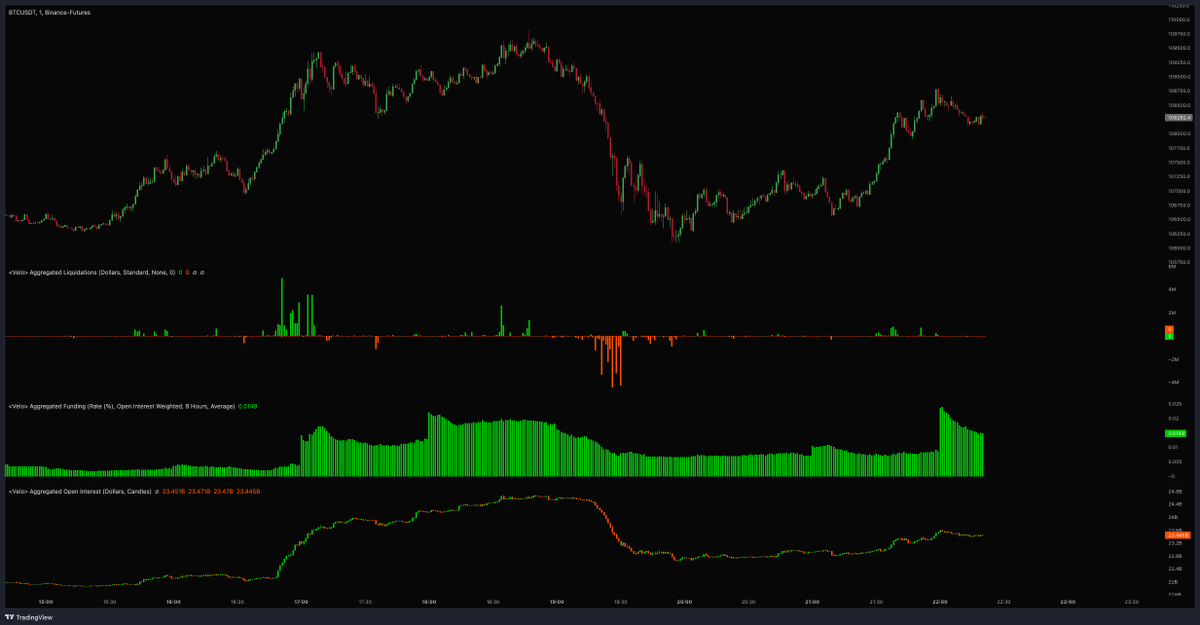Click the BTCUSDT Binance-Futures symbol title
1200x625 pixels.
pyautogui.click(x=50, y=12)
